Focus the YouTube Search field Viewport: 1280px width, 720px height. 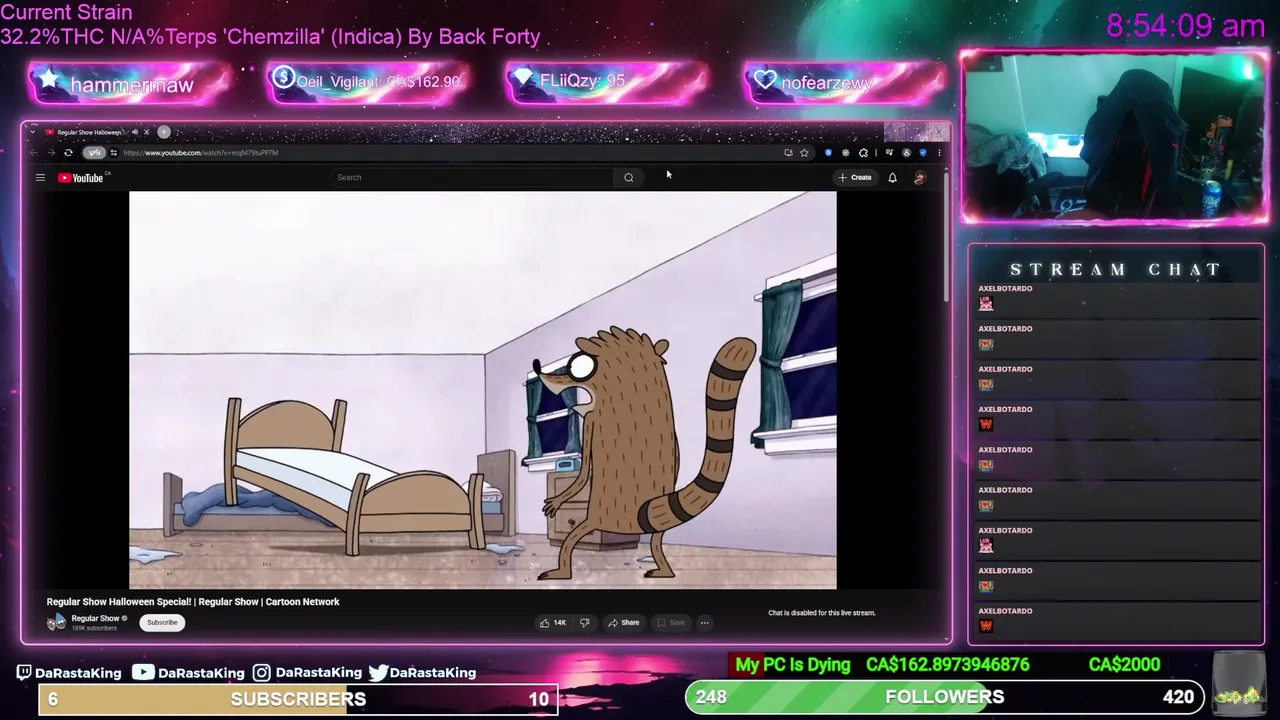click(472, 178)
